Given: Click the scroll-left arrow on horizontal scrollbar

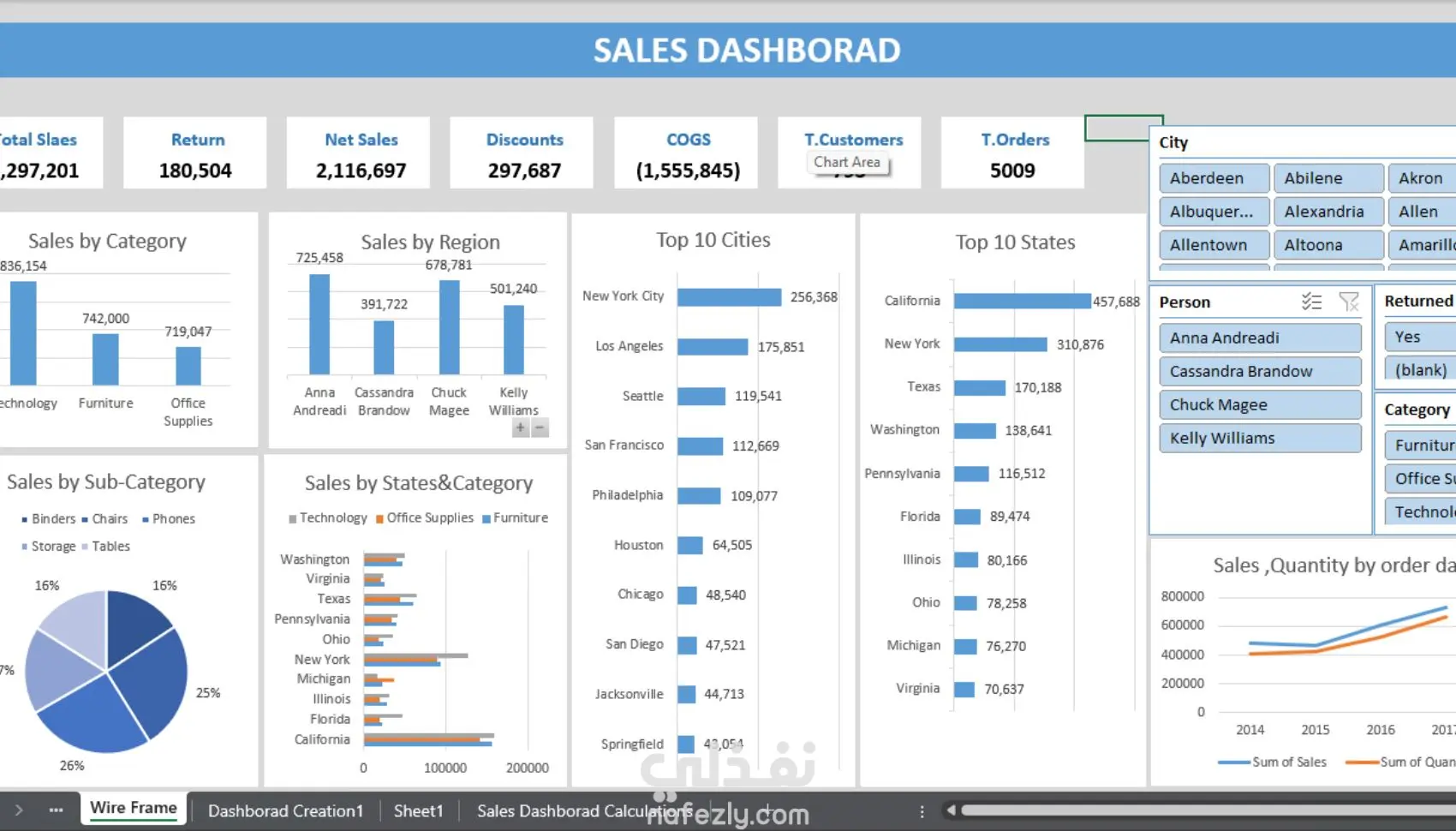Looking at the screenshot, I should point(950,810).
